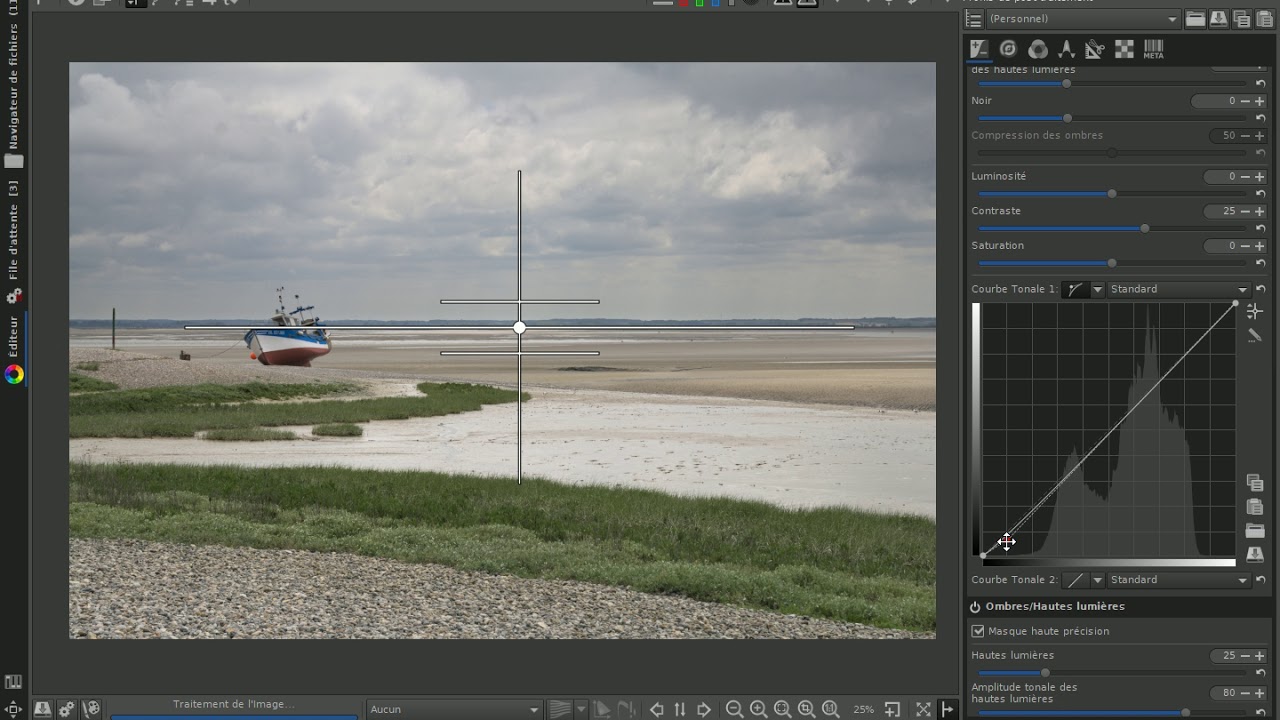This screenshot has height=720, width=1280.
Task: Open the Exposure tab in the tool panel
Action: tap(978, 49)
